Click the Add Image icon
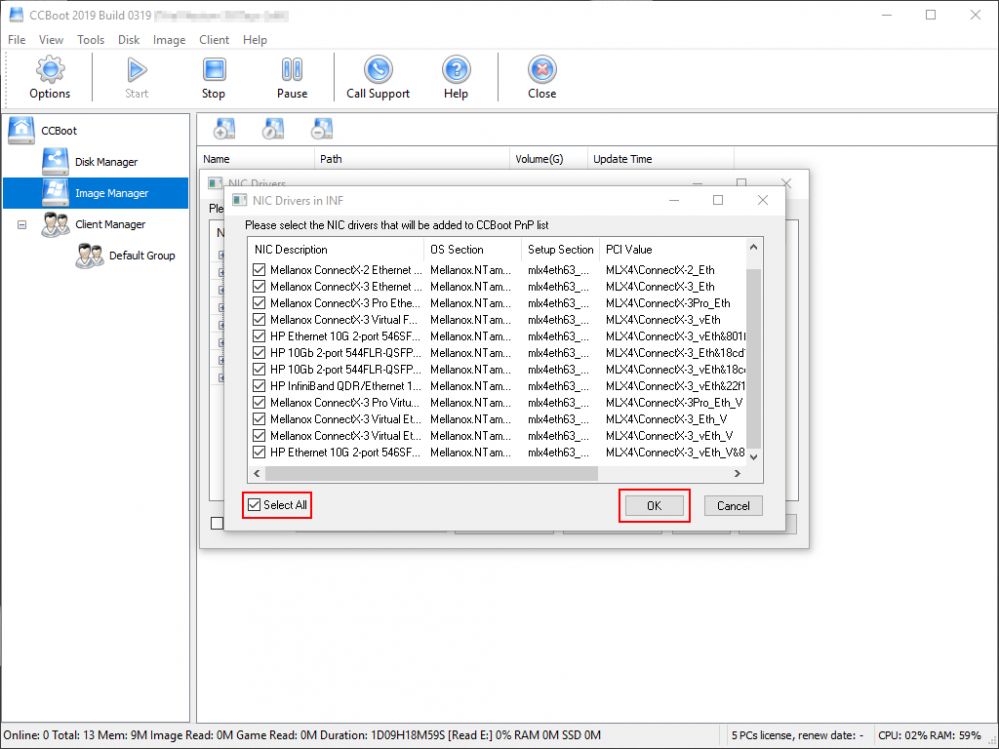Image resolution: width=999 pixels, height=749 pixels. coord(224,129)
